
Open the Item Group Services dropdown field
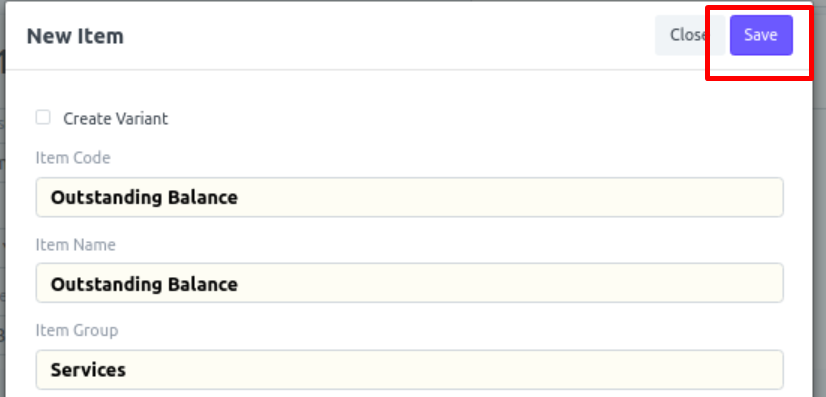tap(409, 370)
